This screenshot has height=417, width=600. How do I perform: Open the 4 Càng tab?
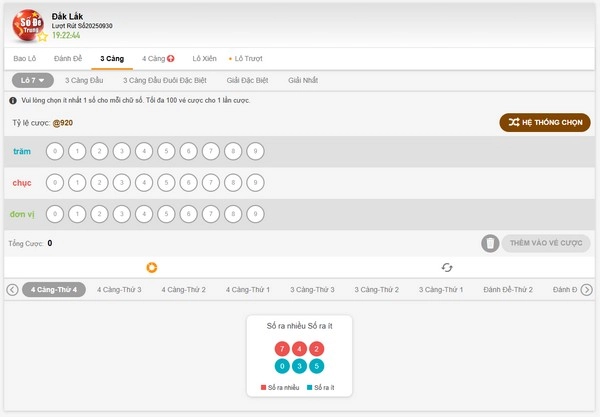click(158, 58)
